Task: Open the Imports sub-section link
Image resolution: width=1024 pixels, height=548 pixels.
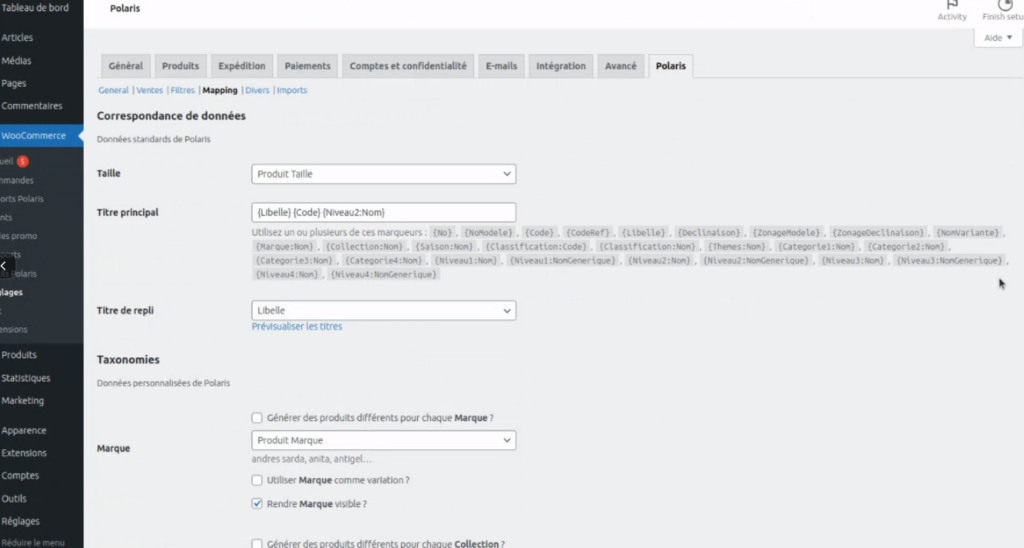Action: [x=292, y=90]
